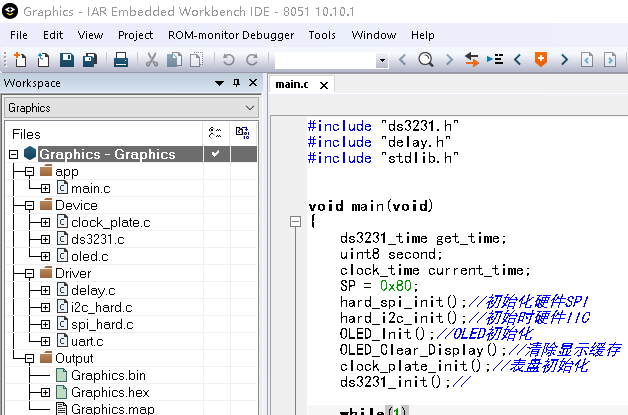This screenshot has height=415, width=628.
Task: Expand the spi_hard.c node
Action: click(45, 324)
